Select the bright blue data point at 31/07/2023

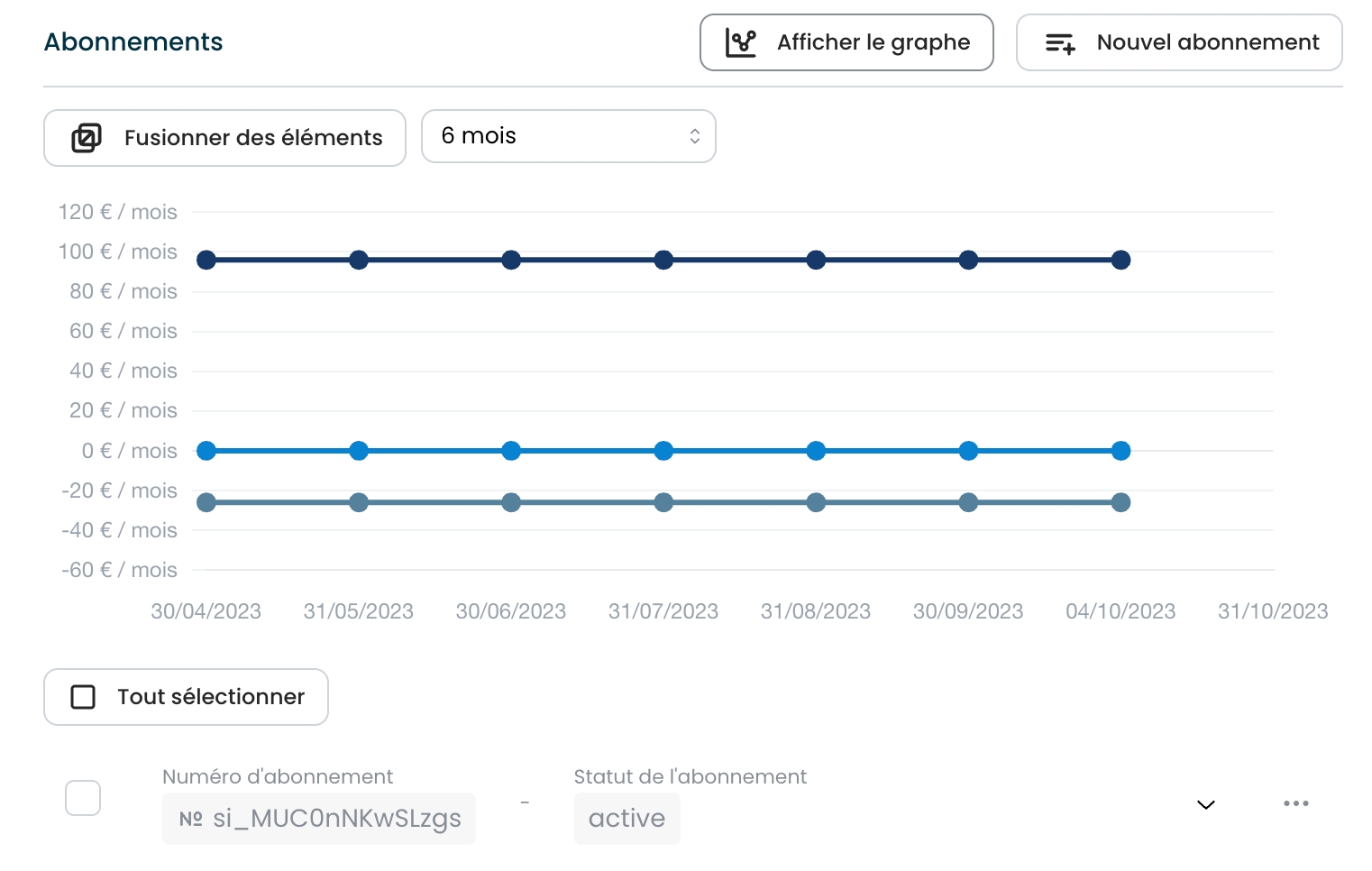(663, 451)
